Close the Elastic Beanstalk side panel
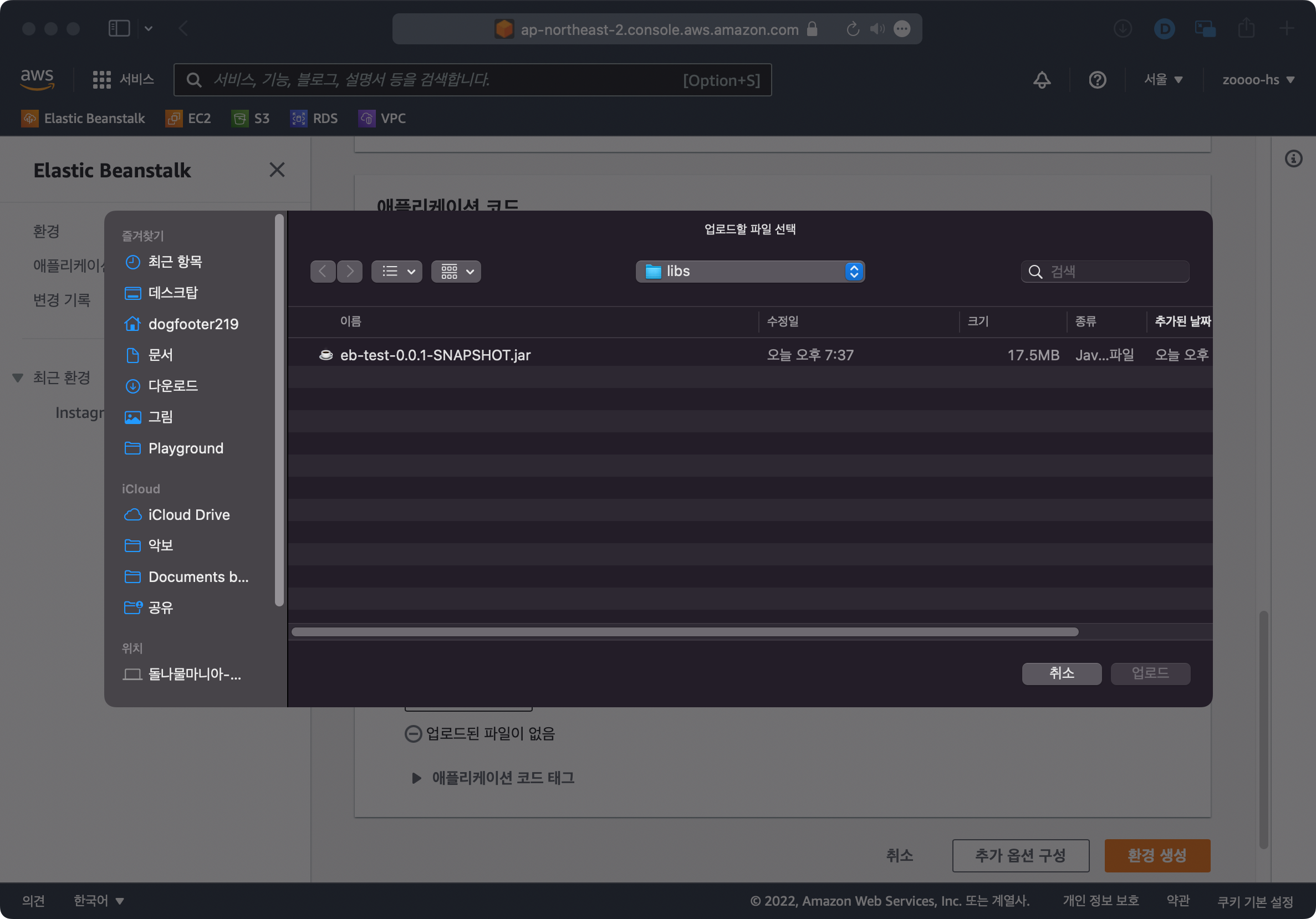Image resolution: width=1316 pixels, height=919 pixels. [x=277, y=170]
